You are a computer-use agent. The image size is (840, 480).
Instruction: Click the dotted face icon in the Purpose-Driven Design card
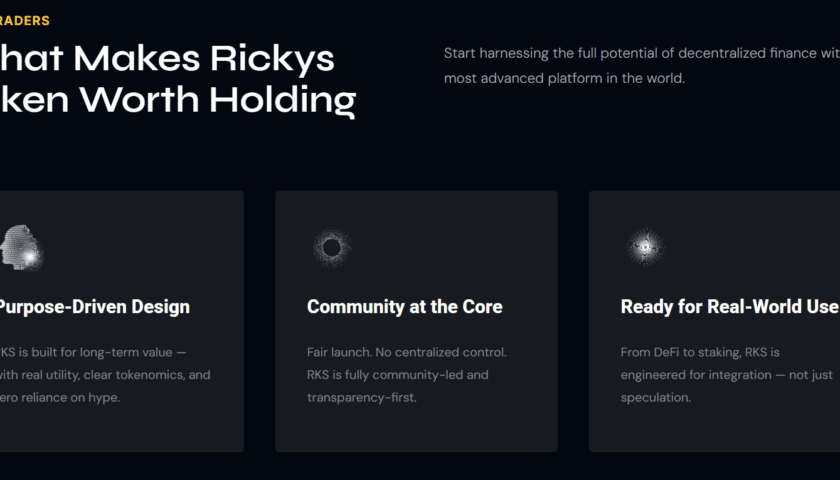point(22,246)
